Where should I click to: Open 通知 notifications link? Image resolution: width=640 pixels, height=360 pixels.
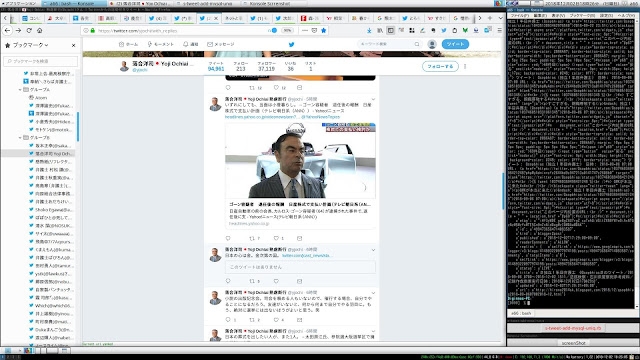pos(191,44)
